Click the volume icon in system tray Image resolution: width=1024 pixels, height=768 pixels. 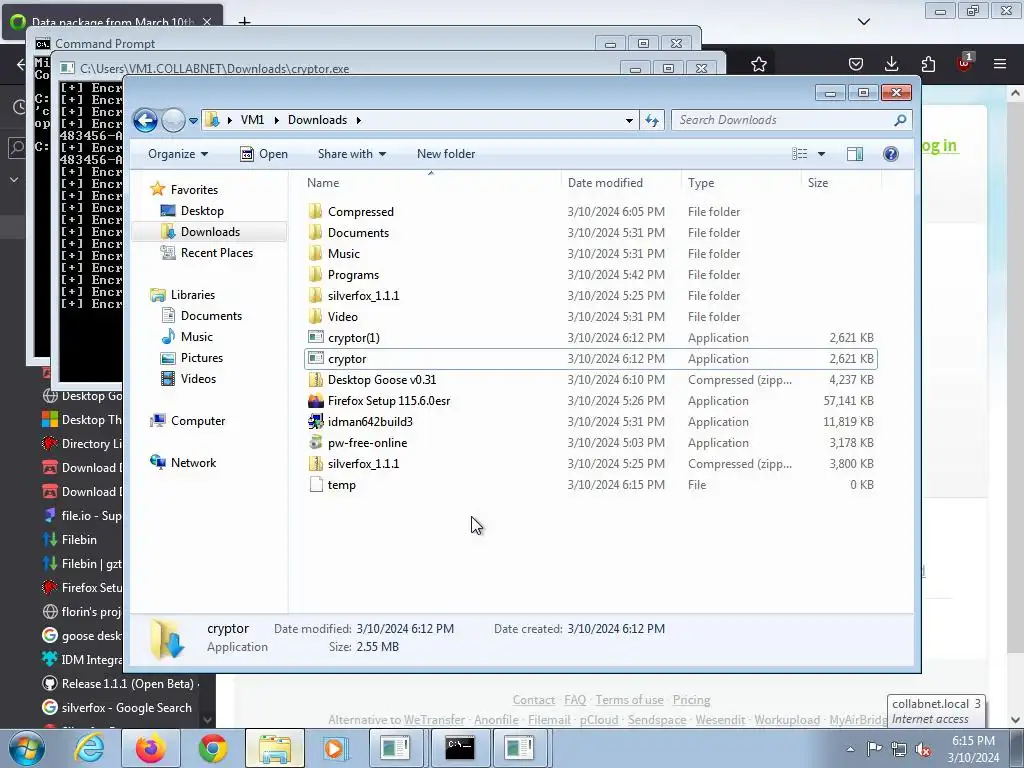923,749
